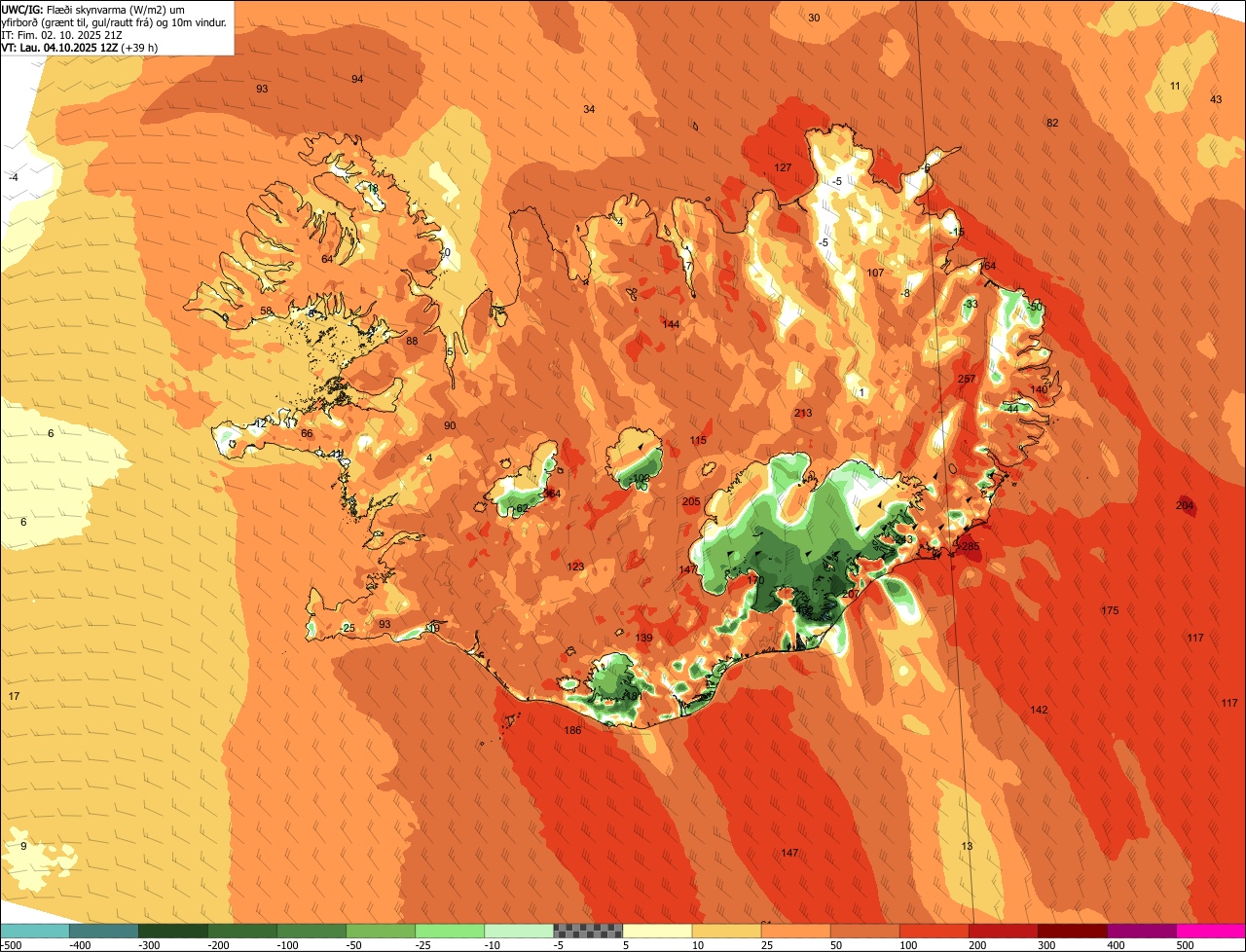Click the -100 label on the color scale
Screen dimensions: 1246x952
pos(290,945)
